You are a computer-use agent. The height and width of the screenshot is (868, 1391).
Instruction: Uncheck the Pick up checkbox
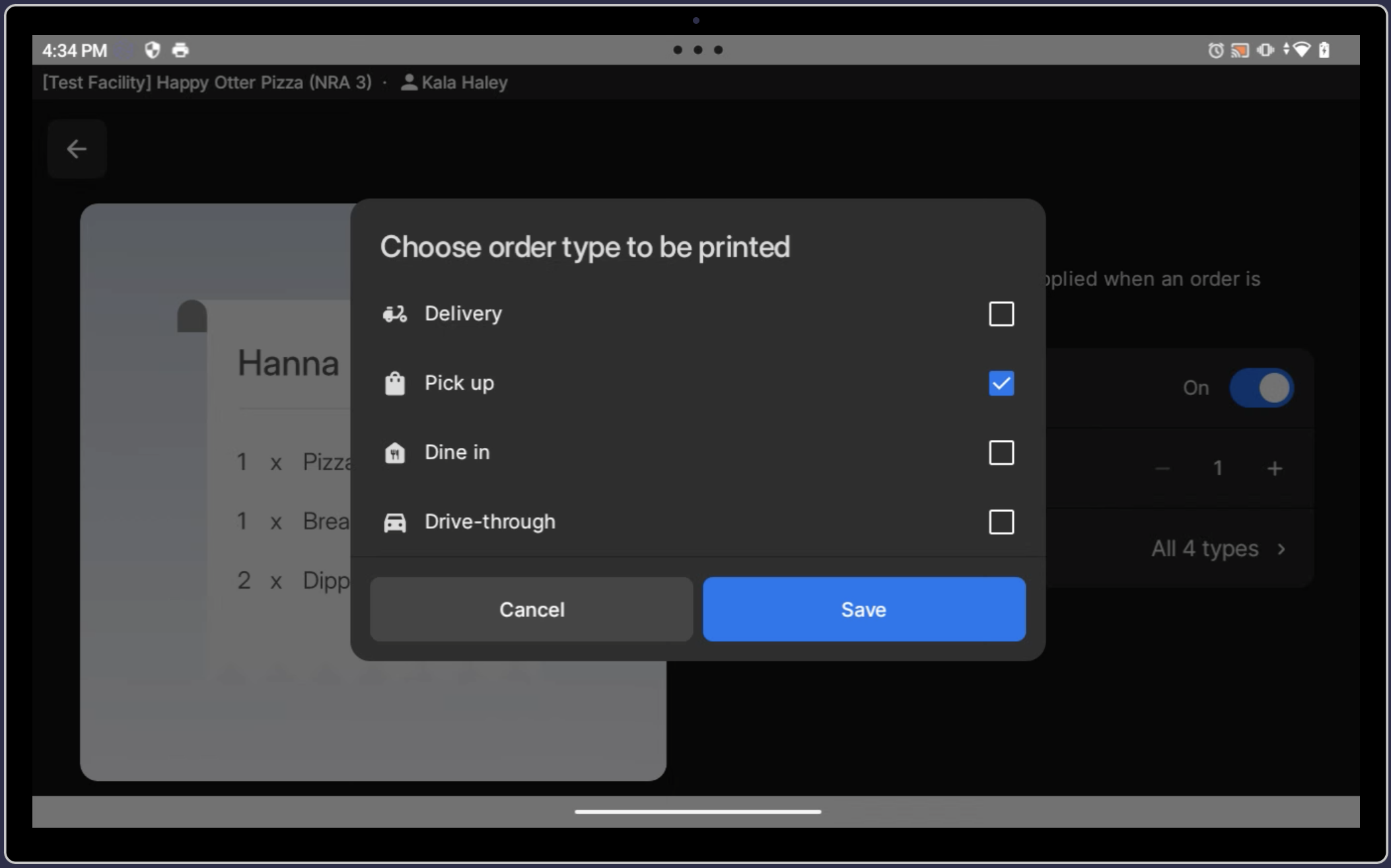click(1001, 383)
